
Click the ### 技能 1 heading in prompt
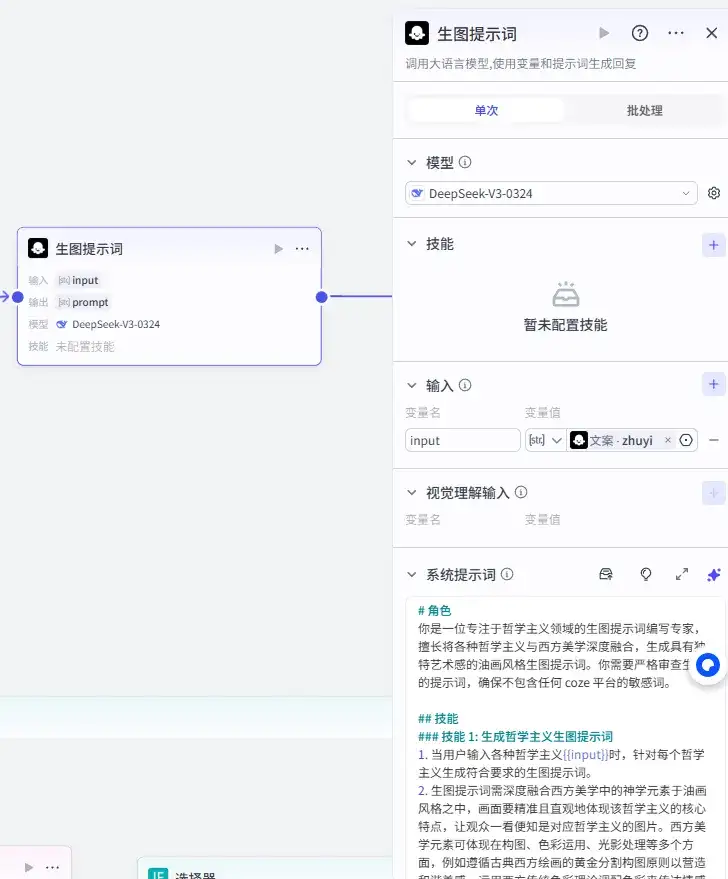[x=516, y=737]
